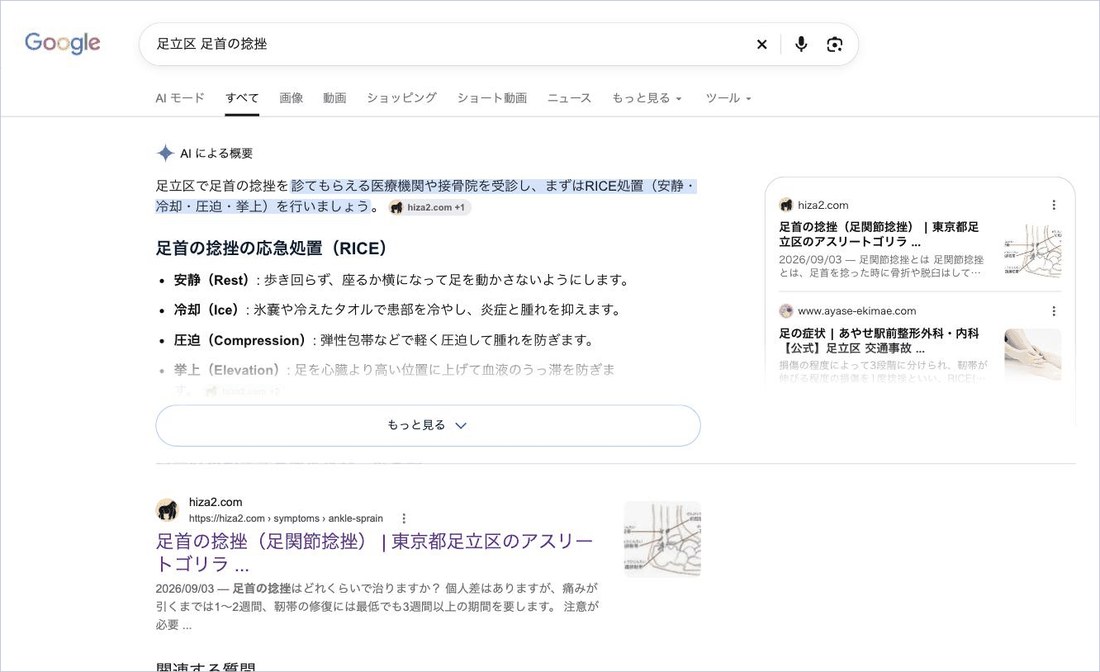Open the ニュース tab
This screenshot has height=672, width=1100.
569,98
